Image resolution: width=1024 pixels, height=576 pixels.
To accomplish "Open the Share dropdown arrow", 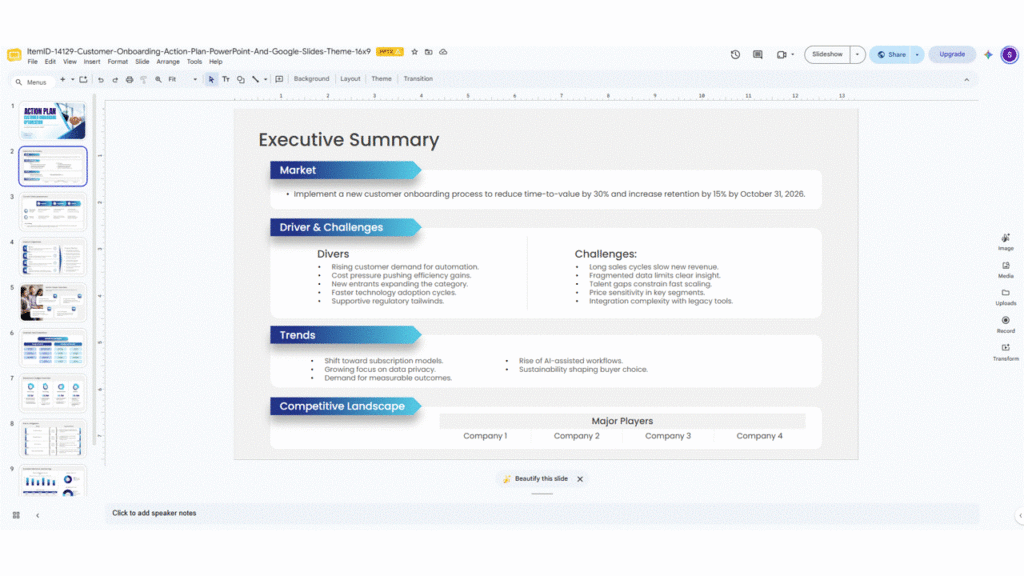I will coord(917,55).
